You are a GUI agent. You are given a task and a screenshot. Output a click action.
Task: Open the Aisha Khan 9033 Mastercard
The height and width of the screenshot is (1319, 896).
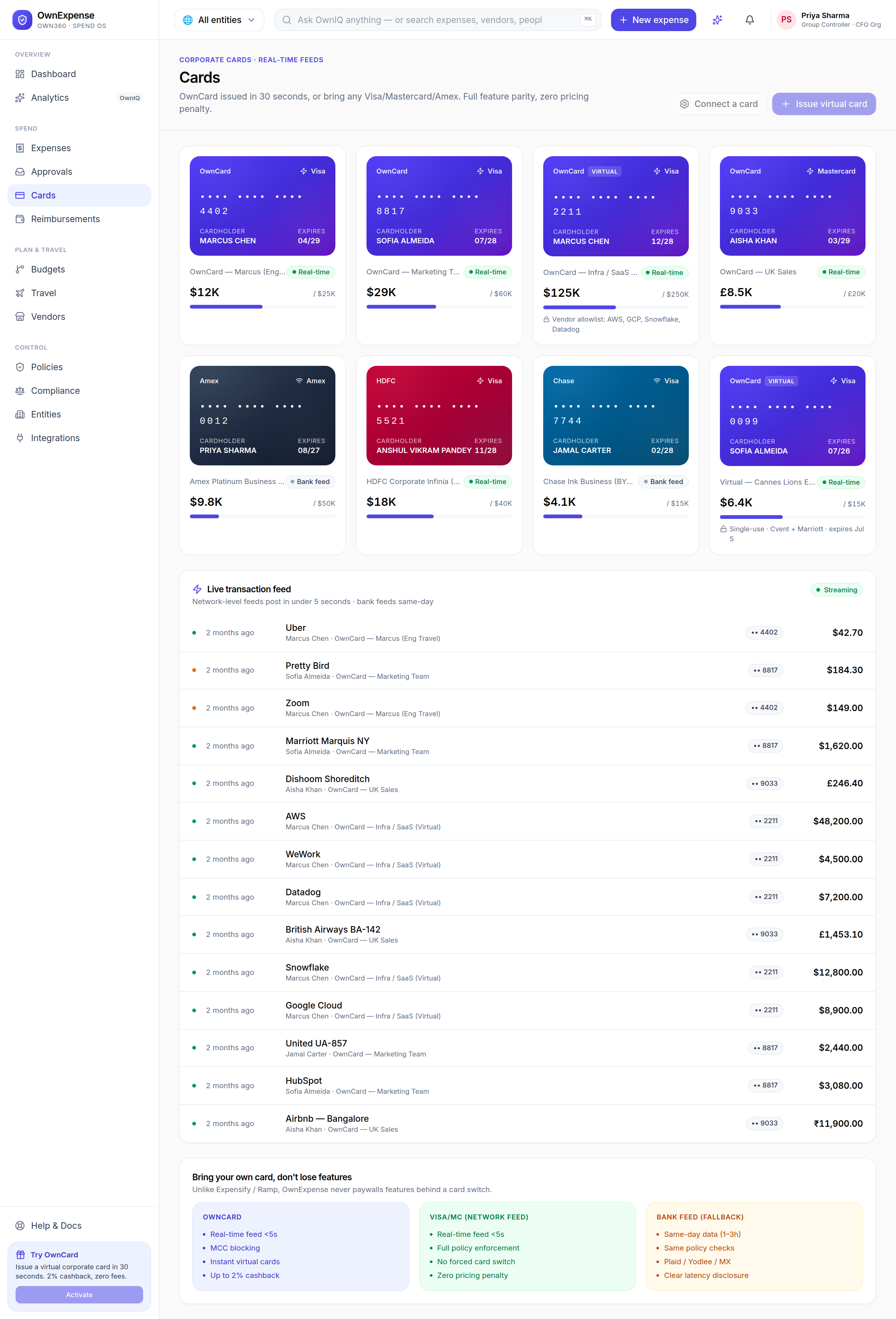click(792, 206)
